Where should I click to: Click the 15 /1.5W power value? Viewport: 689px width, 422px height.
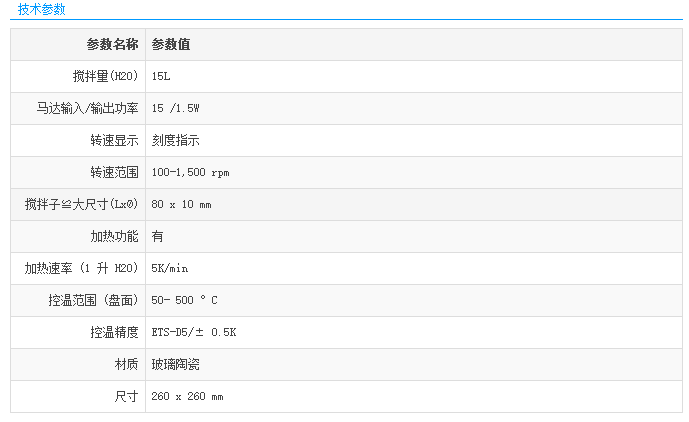coord(182,108)
